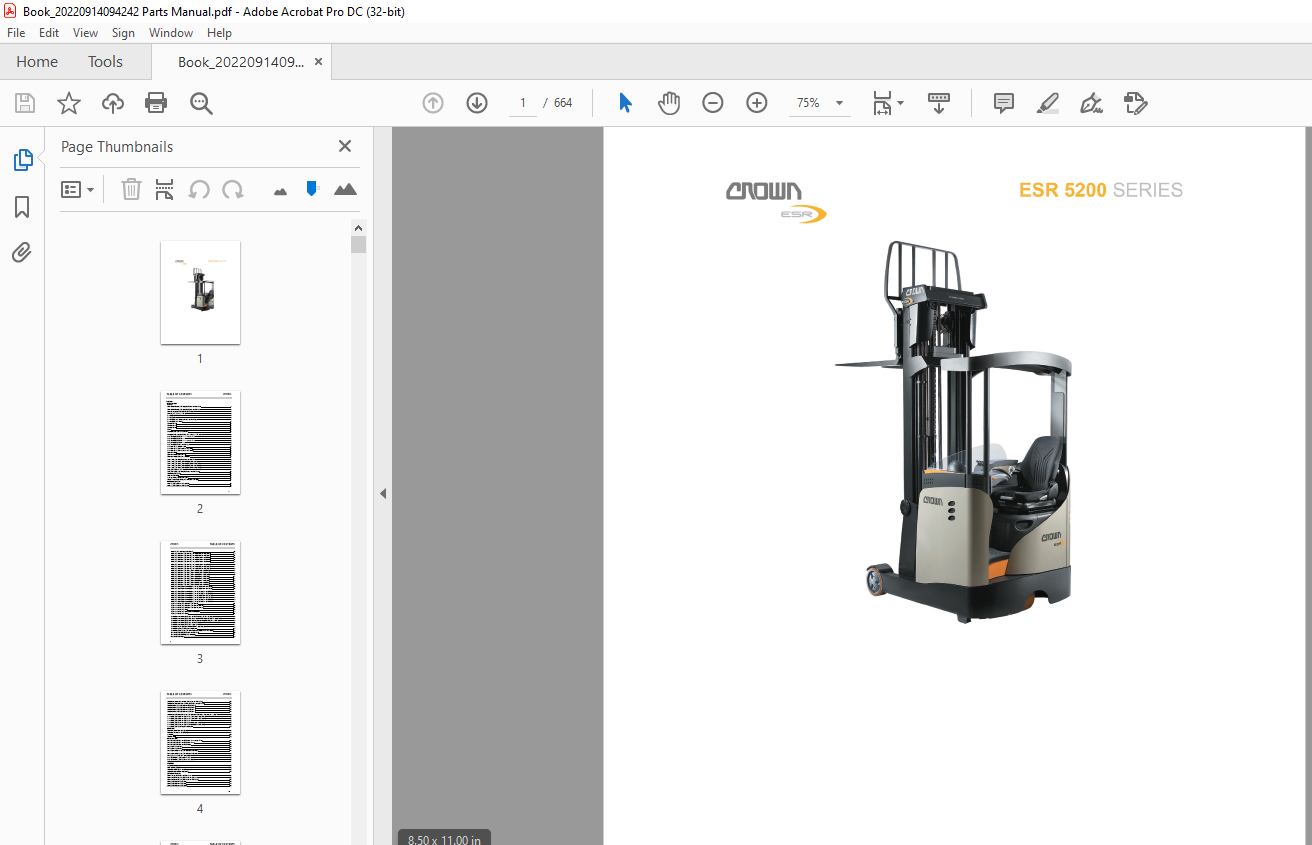1312x845 pixels.
Task: Zoom in with the plus icon
Action: click(x=757, y=103)
